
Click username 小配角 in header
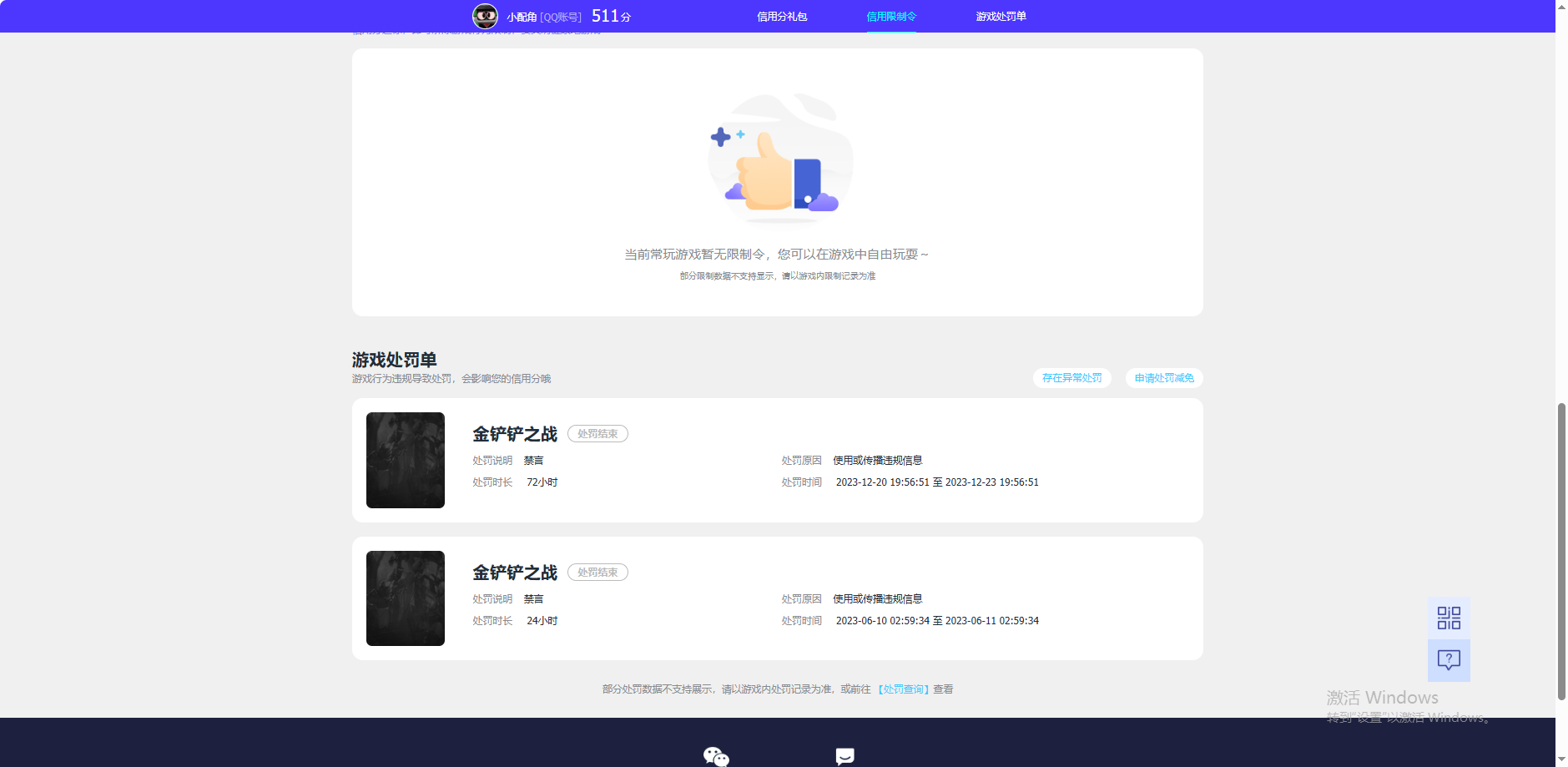pyautogui.click(x=522, y=17)
